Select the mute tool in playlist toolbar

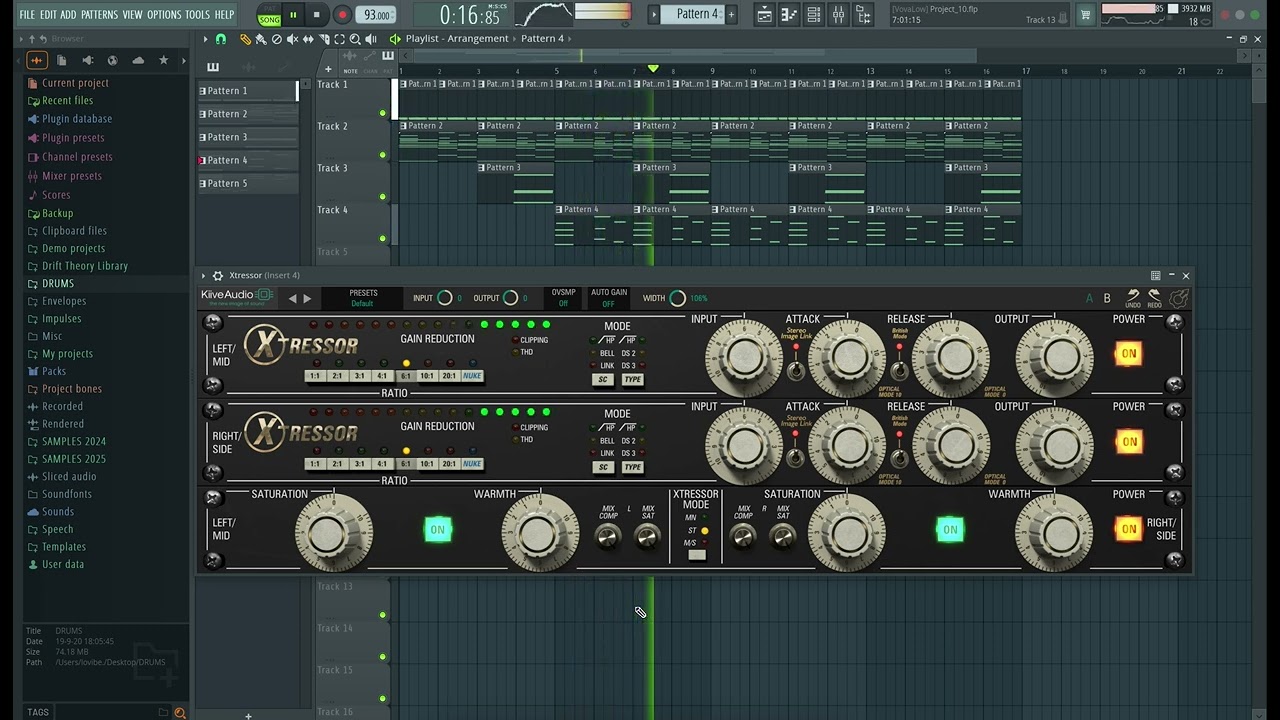point(292,39)
